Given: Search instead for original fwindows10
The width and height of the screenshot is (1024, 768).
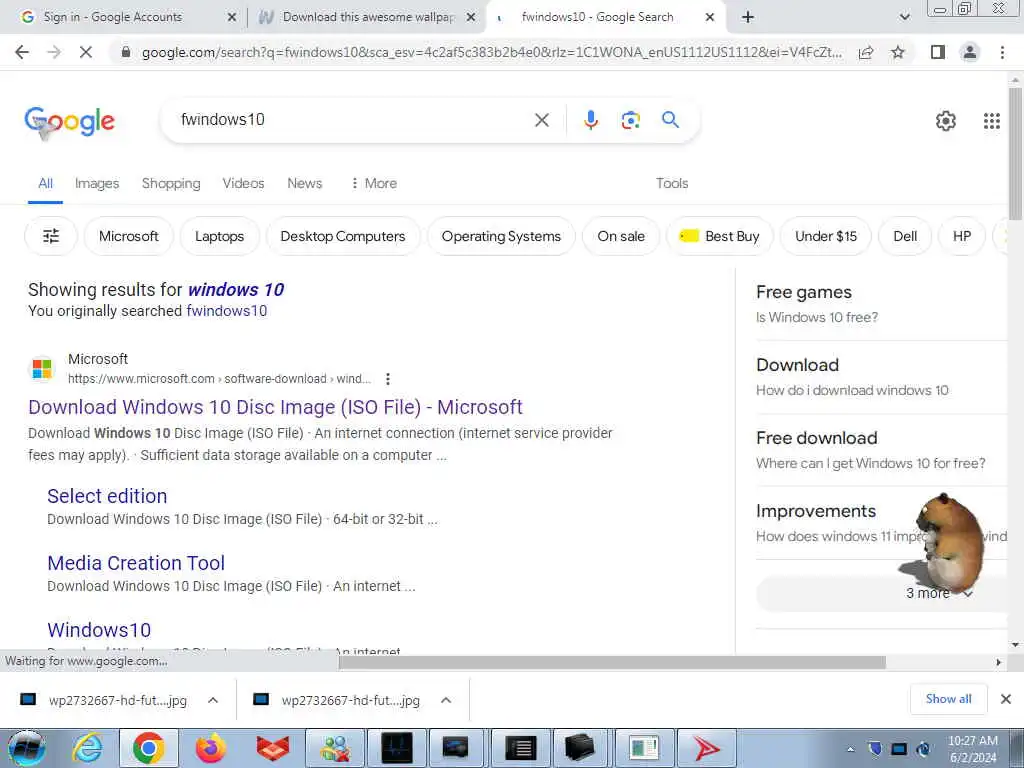Looking at the screenshot, I should point(227,311).
